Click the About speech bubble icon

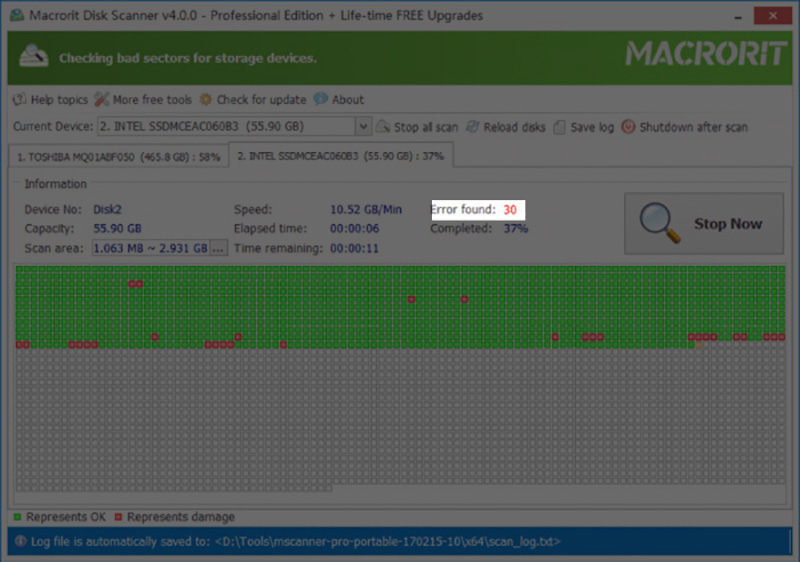click(320, 99)
